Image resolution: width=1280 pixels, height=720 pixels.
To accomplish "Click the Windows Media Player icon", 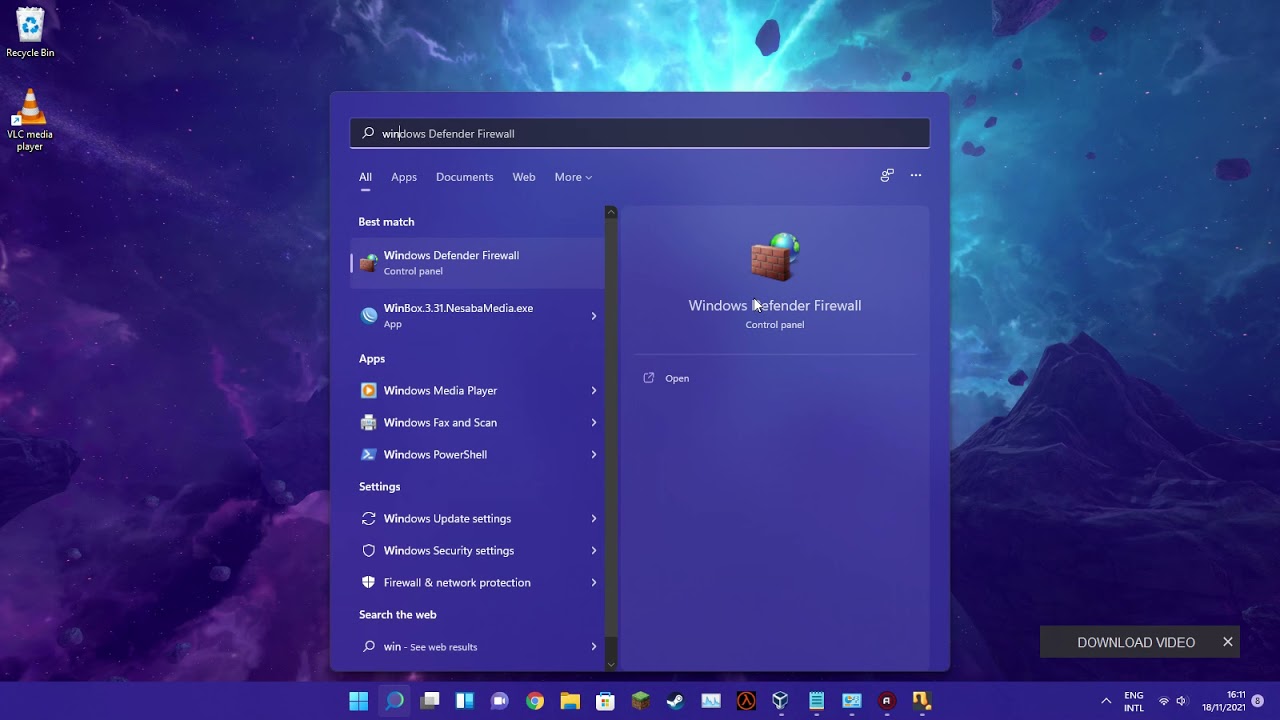I will (x=368, y=391).
